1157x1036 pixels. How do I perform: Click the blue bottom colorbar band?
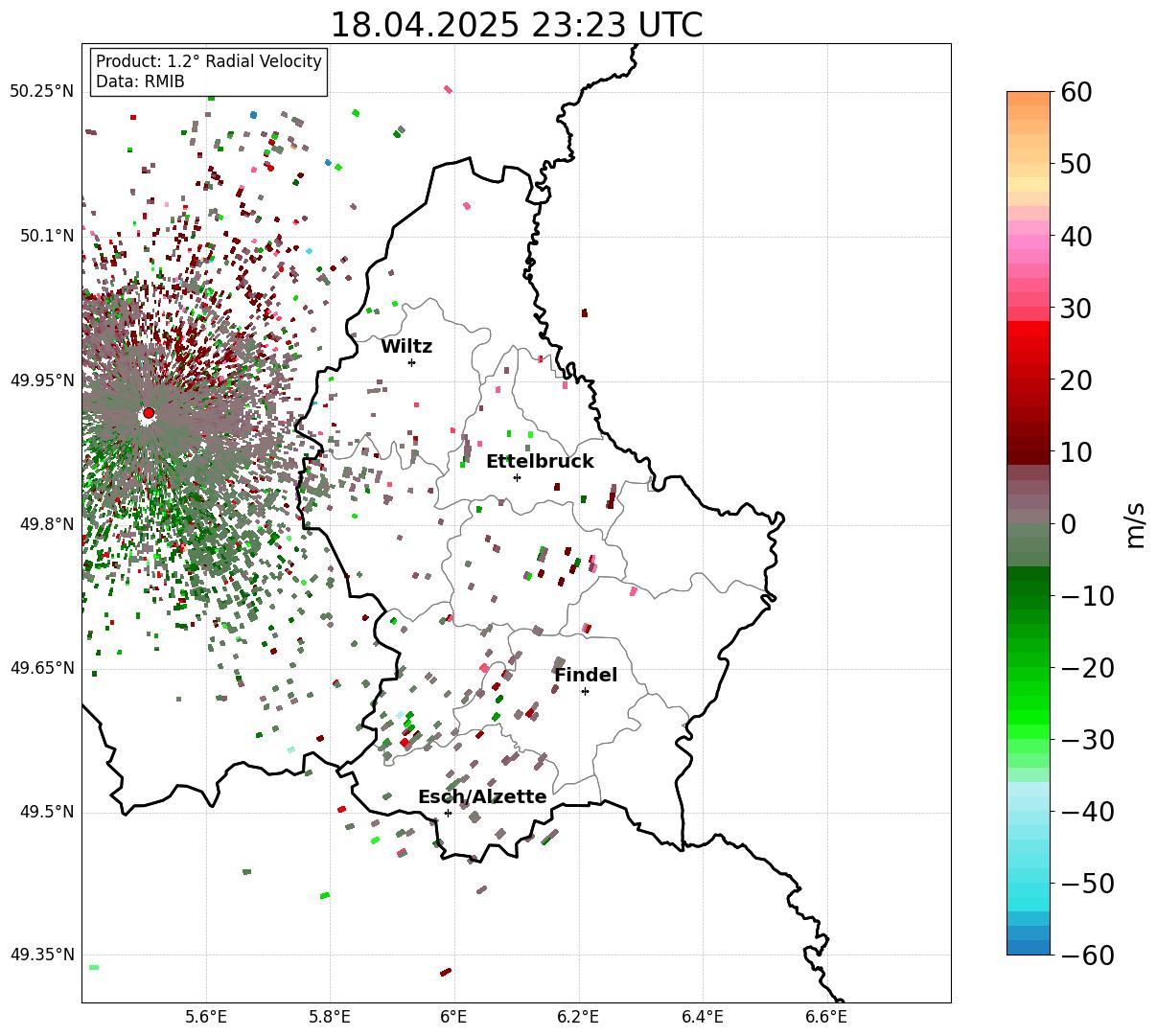(1029, 947)
